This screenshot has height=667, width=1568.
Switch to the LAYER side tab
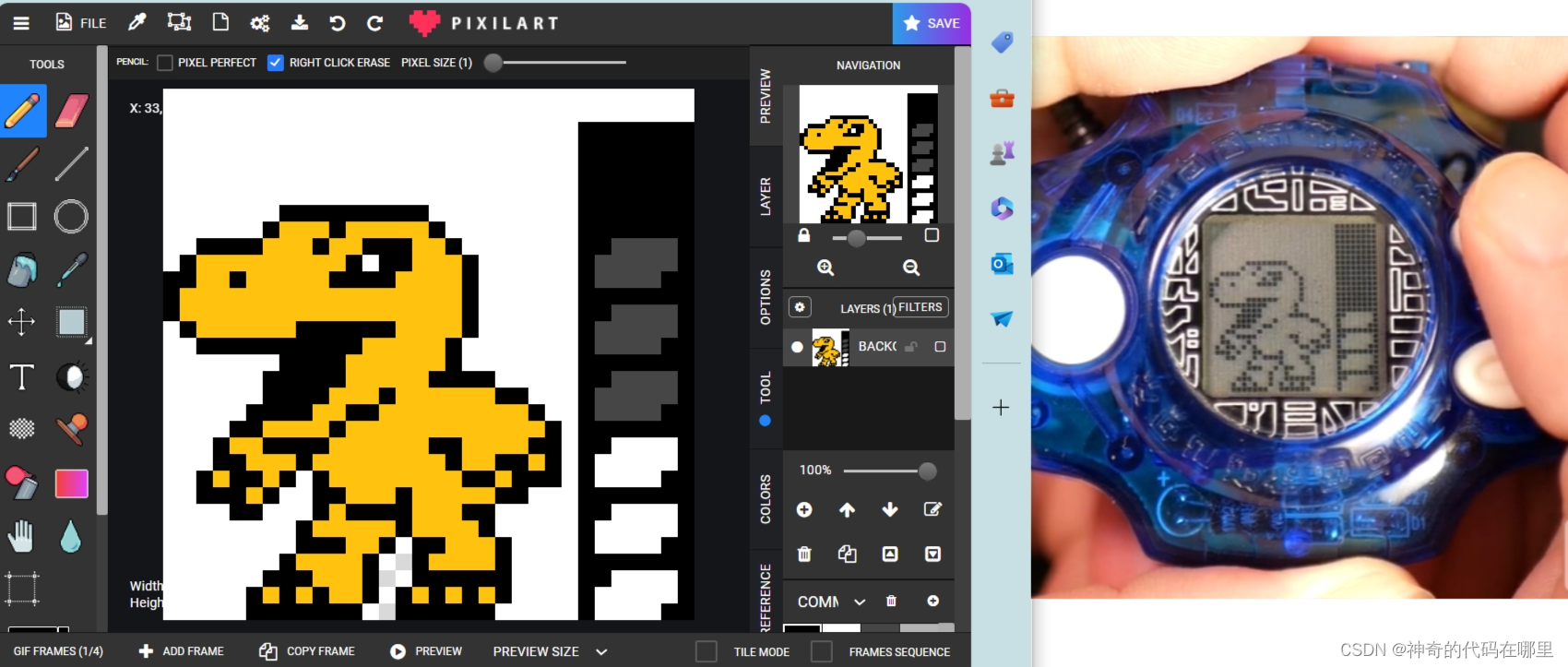tap(765, 197)
